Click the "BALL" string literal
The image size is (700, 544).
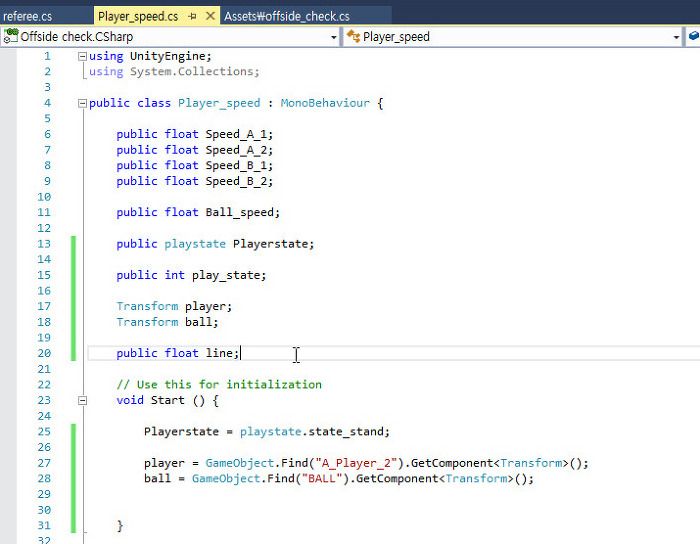point(322,479)
